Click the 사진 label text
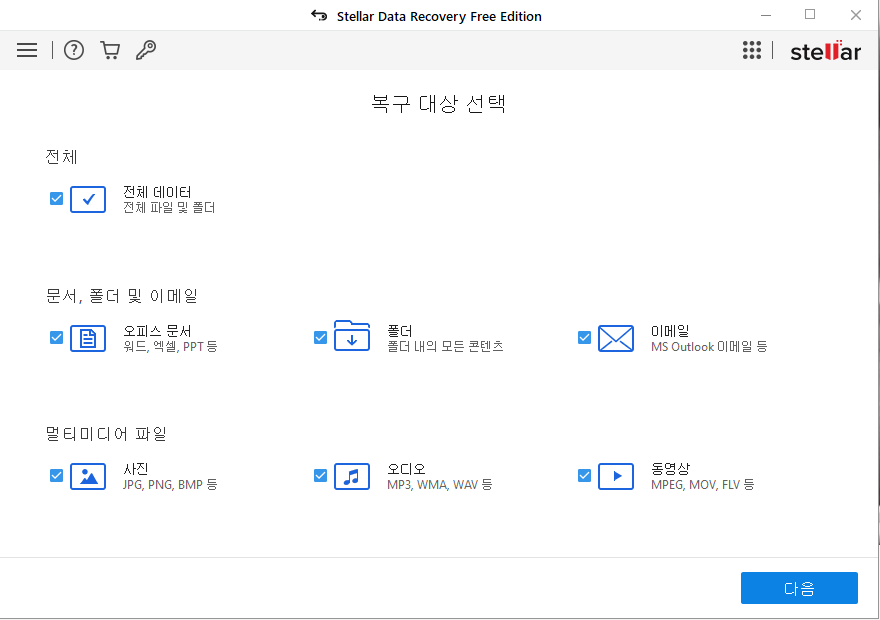 pyautogui.click(x=136, y=469)
